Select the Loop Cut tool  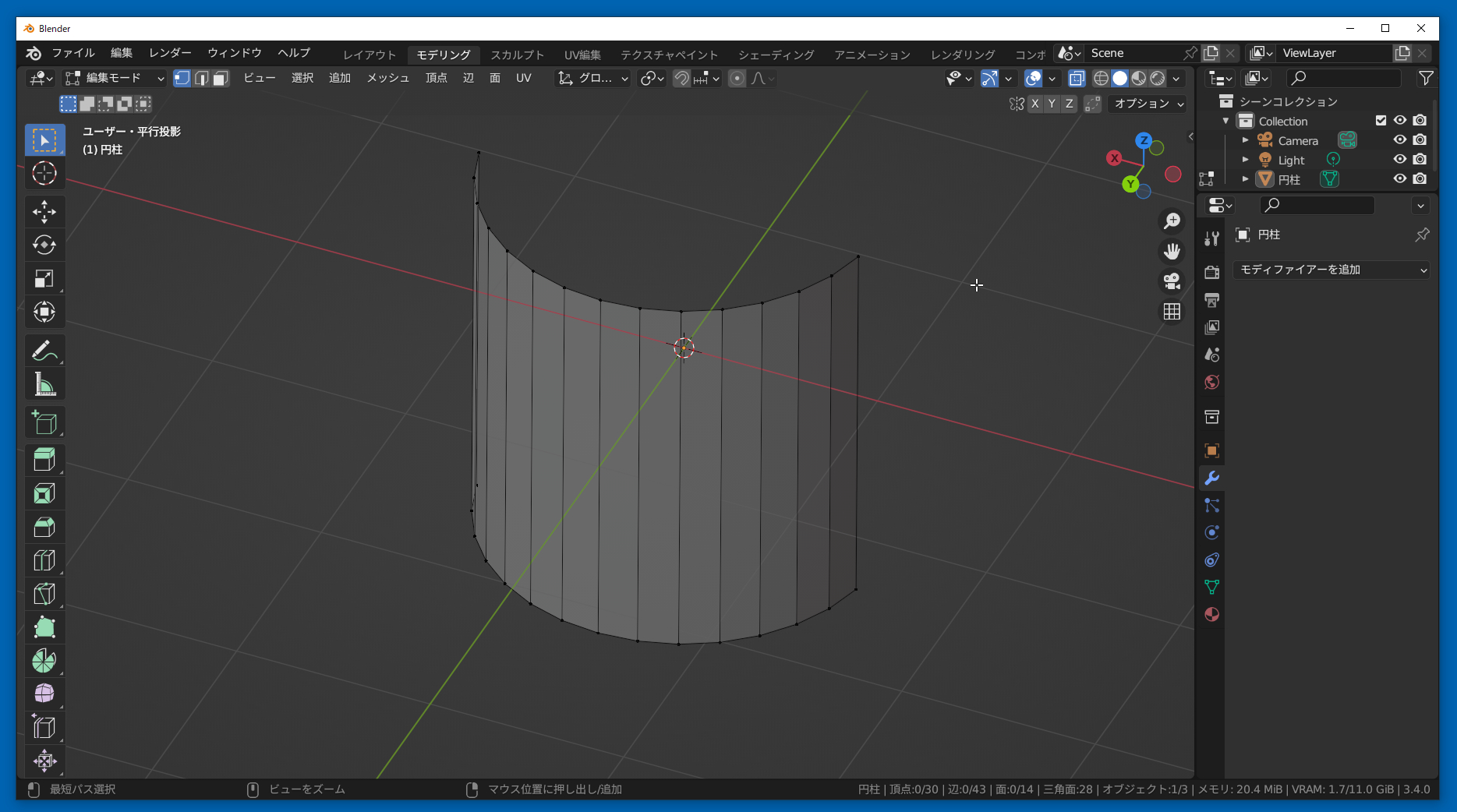44,560
